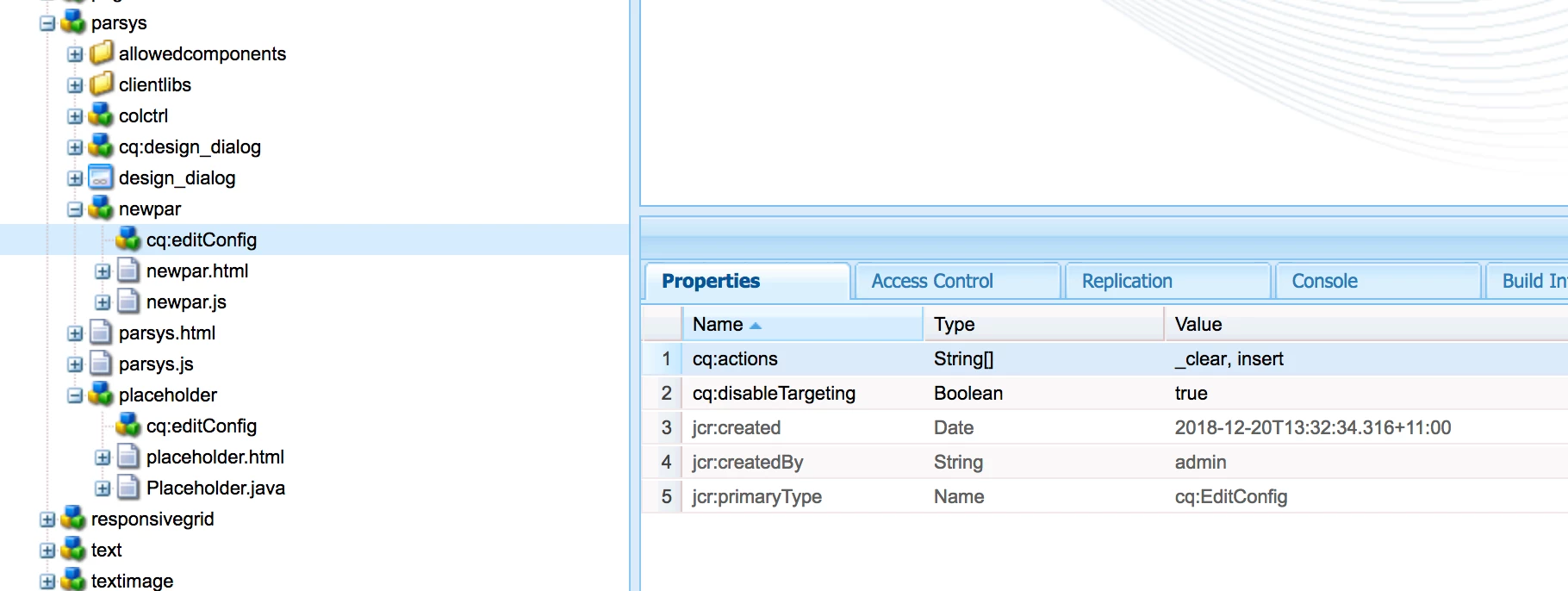Select the cq:disableTargeting property row
The height and width of the screenshot is (591, 1568).
tap(1104, 393)
